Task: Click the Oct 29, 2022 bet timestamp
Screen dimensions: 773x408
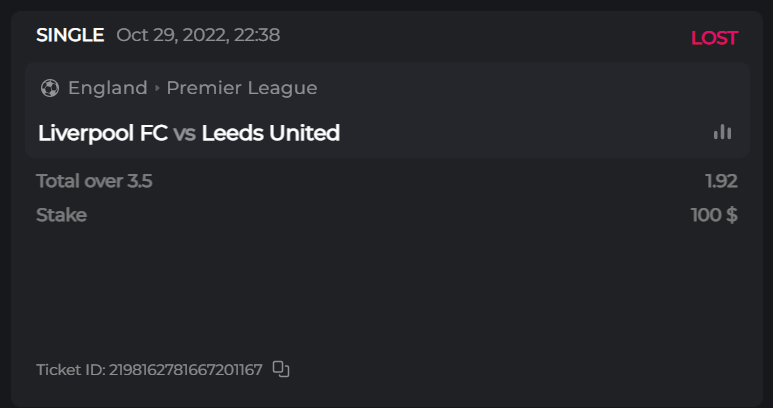Action: [170, 36]
